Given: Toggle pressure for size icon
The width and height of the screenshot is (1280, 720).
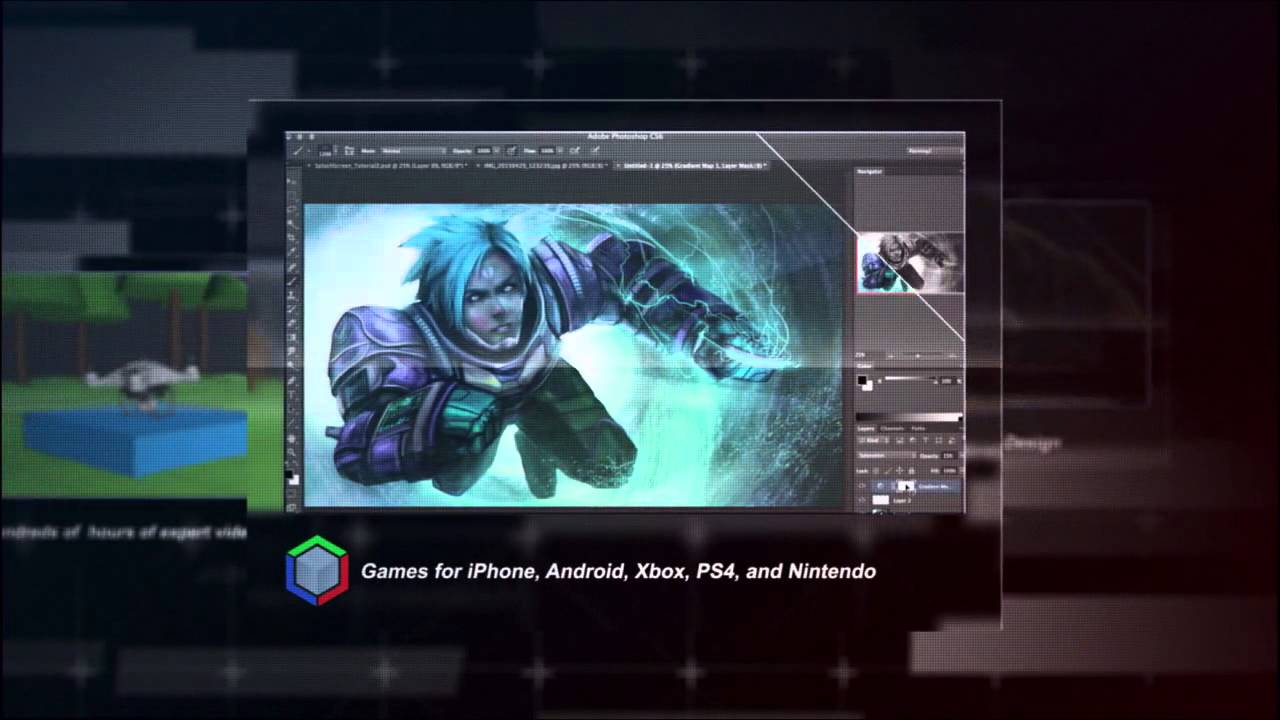Looking at the screenshot, I should (596, 150).
